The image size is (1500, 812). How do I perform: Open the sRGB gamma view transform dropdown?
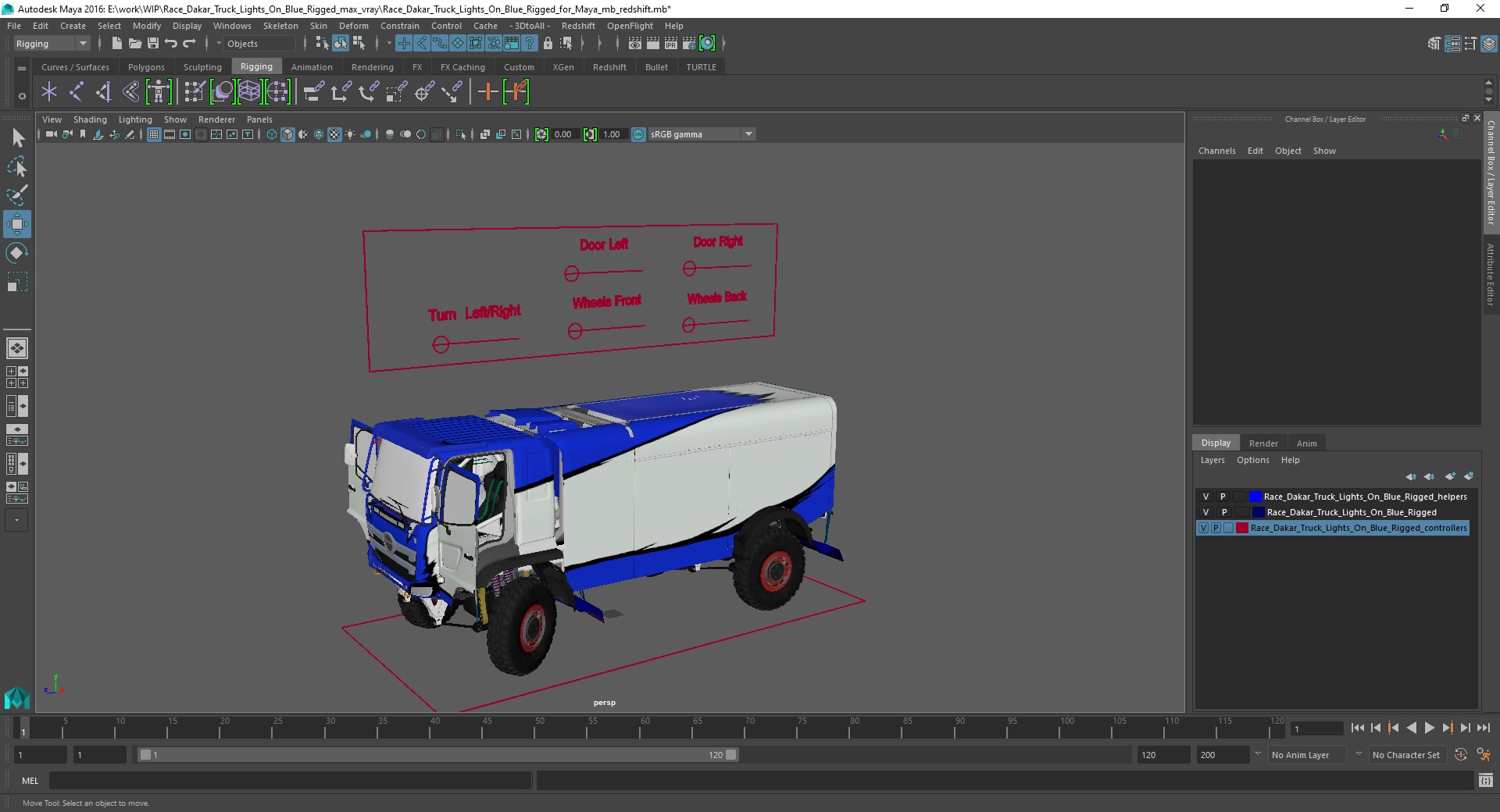pos(702,134)
